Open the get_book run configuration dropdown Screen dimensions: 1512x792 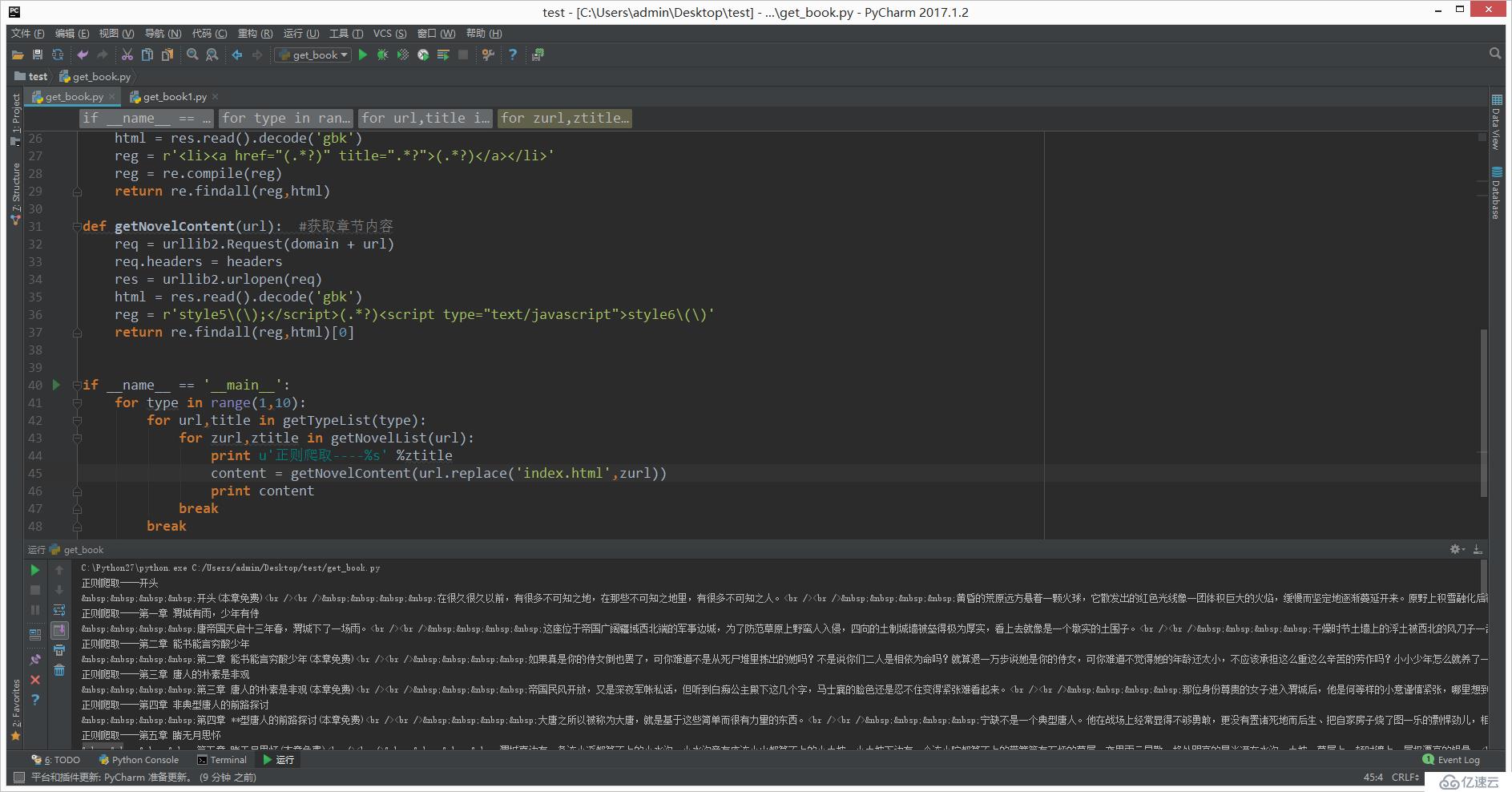pyautogui.click(x=313, y=55)
